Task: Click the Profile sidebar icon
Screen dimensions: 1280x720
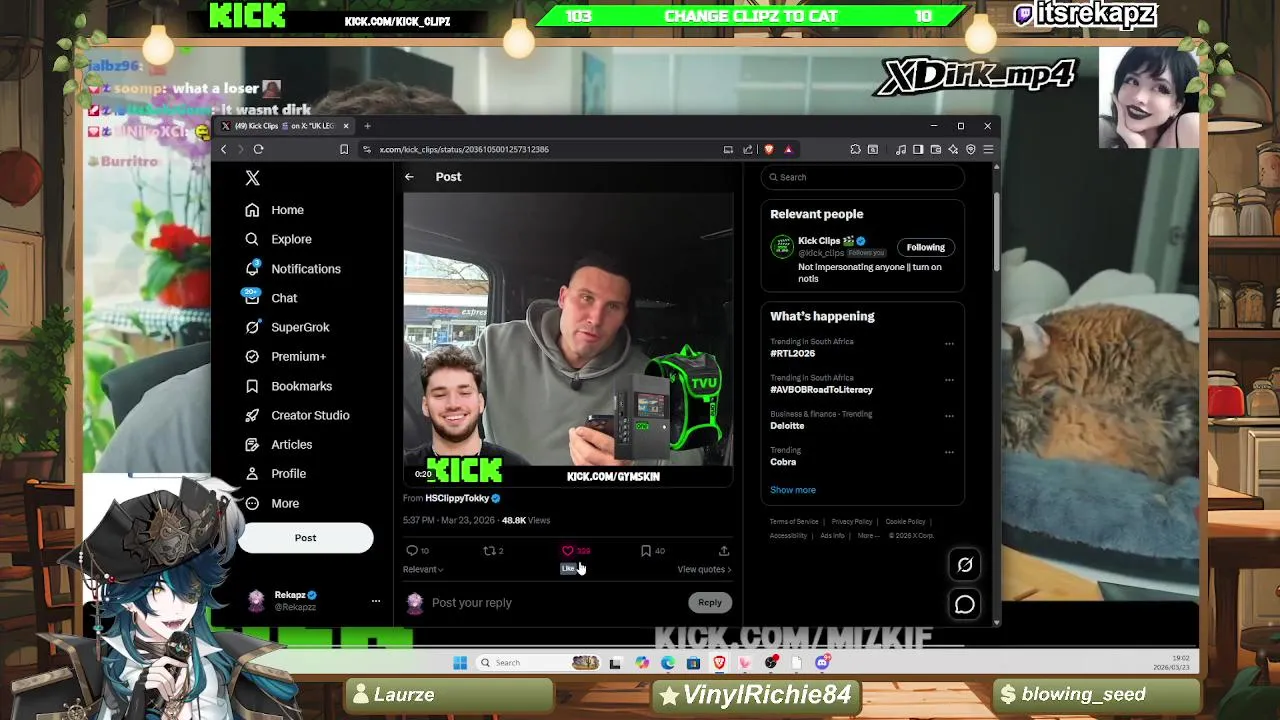Action: 252,474
